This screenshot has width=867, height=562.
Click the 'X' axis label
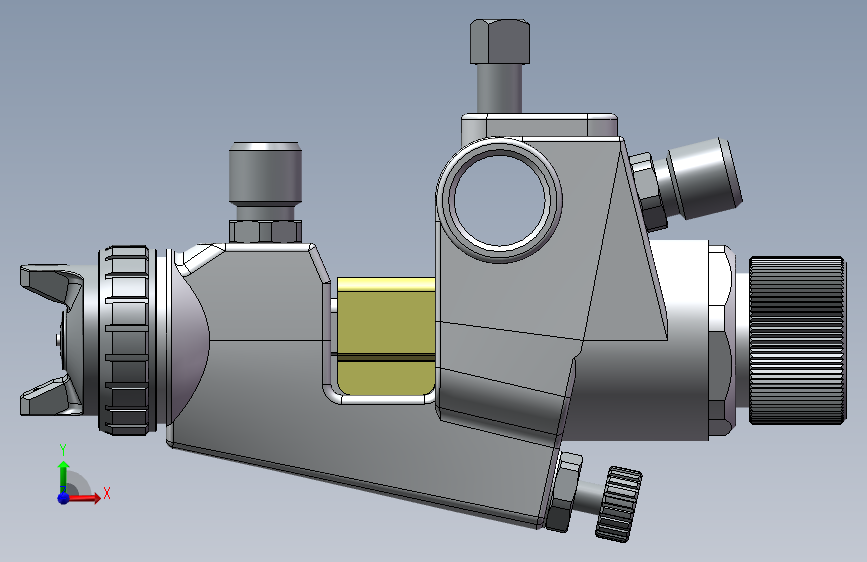pos(107,493)
